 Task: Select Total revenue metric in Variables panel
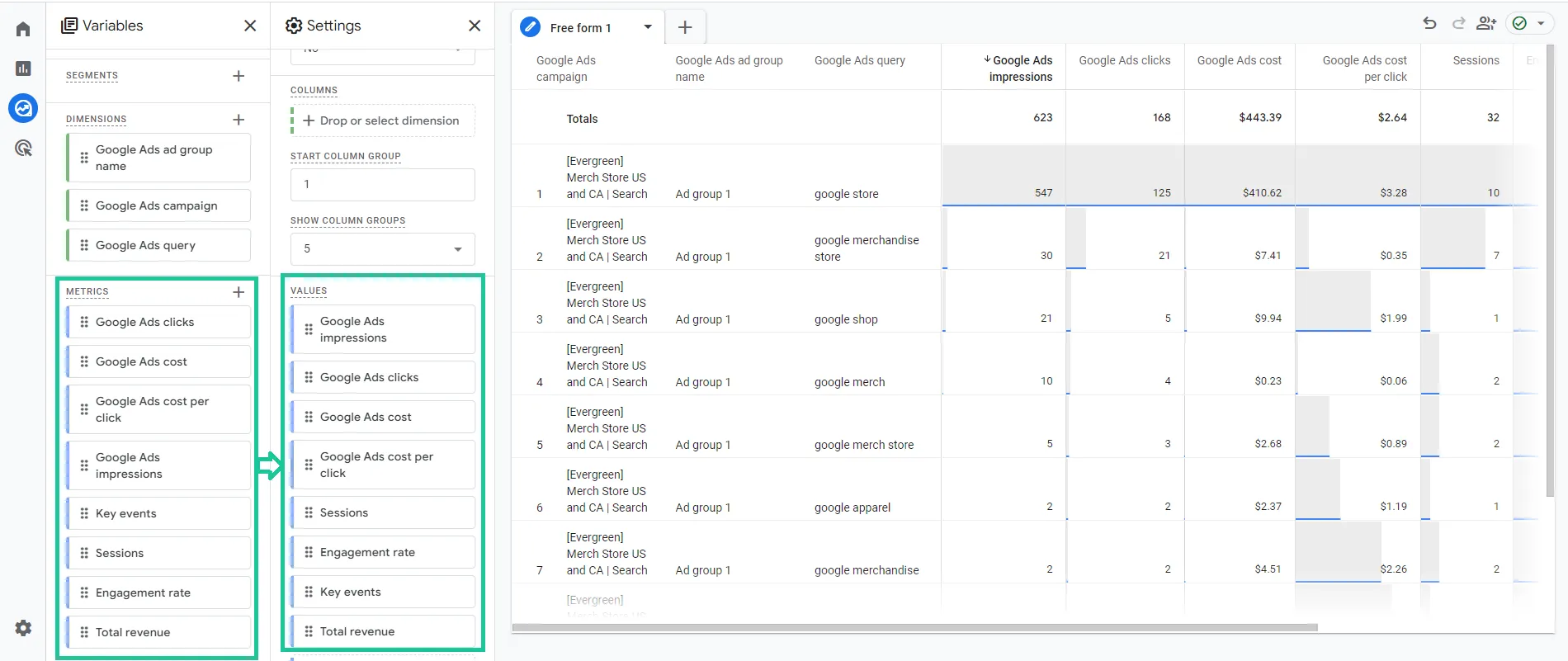tap(158, 632)
